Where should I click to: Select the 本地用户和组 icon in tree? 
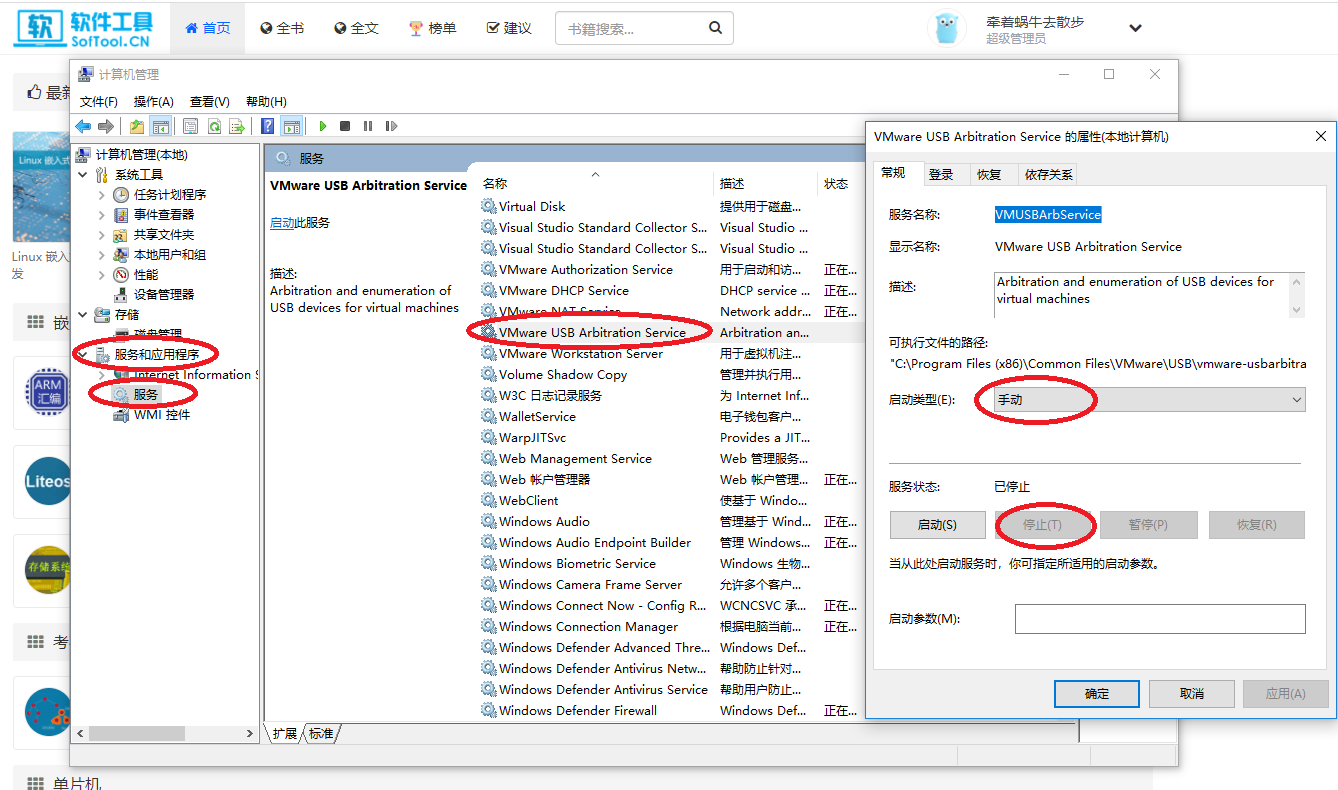click(x=121, y=255)
